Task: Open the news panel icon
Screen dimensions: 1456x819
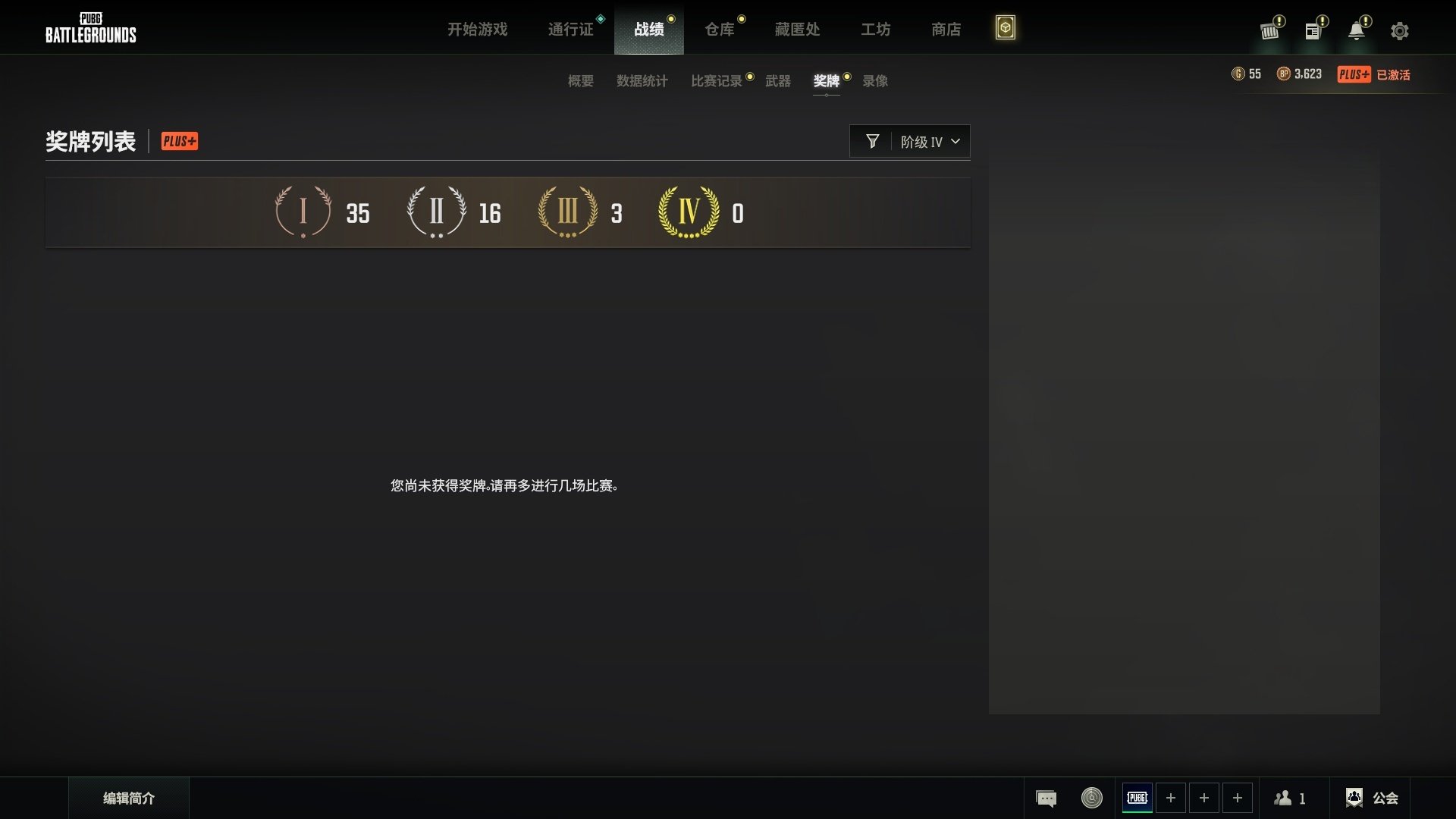Action: coord(1314,30)
